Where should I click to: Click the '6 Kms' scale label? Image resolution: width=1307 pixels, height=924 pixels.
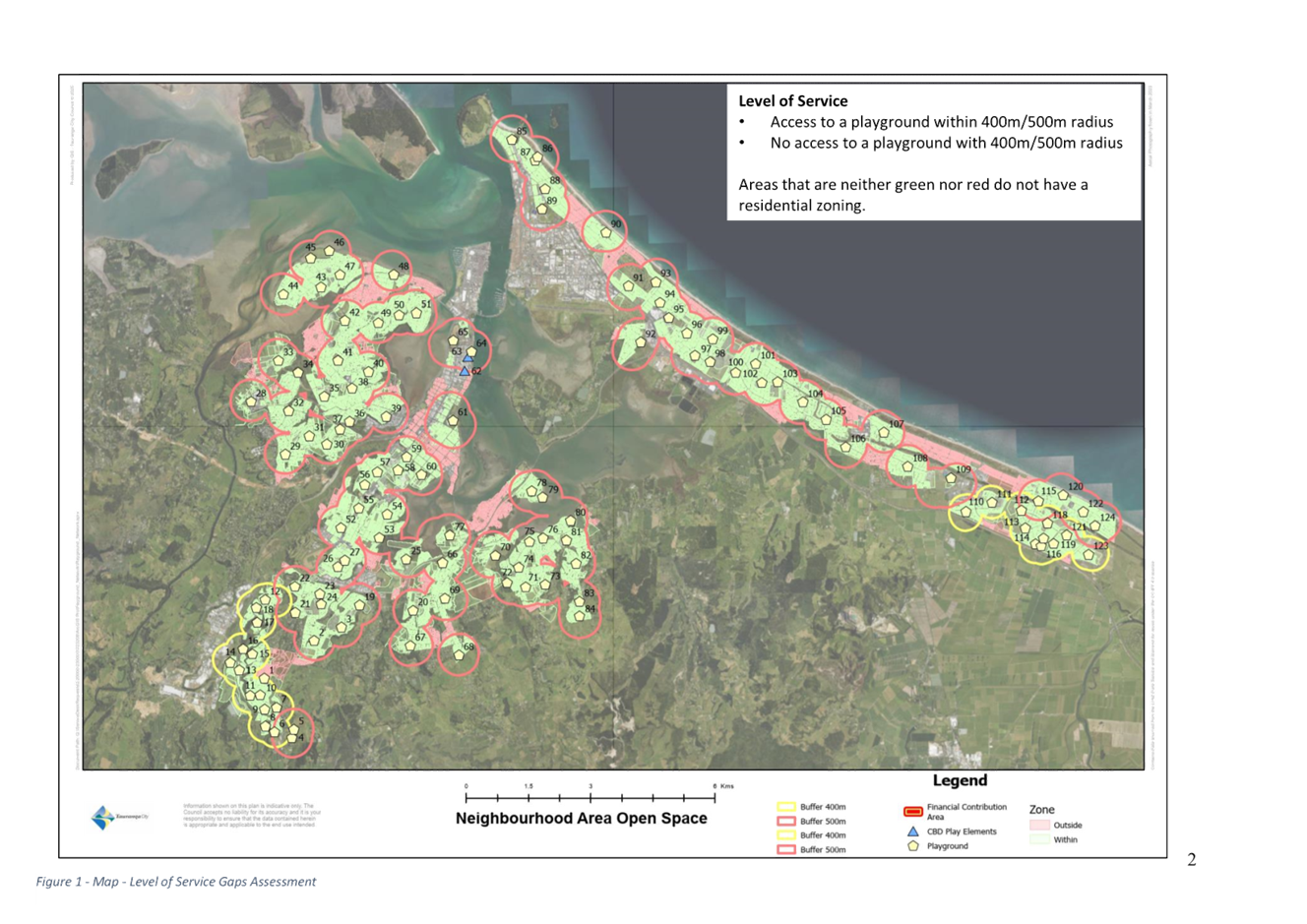[723, 786]
